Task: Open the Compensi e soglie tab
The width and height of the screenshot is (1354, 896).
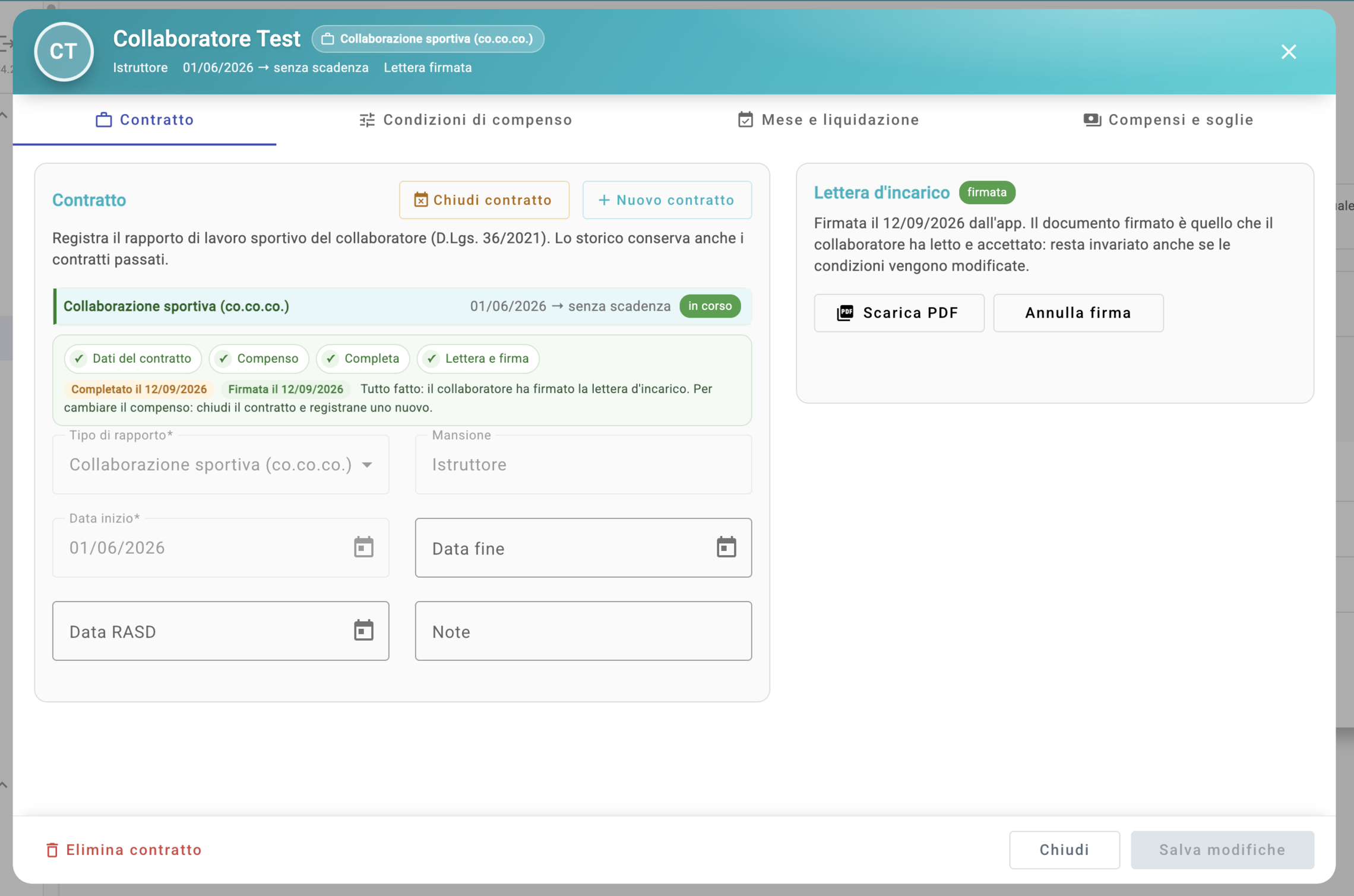Action: (1169, 119)
